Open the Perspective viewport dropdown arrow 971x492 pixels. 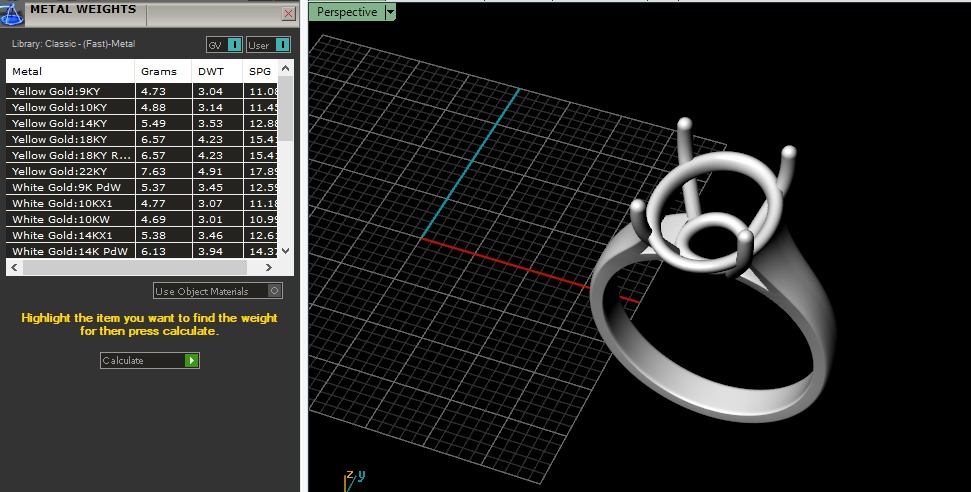pos(390,12)
